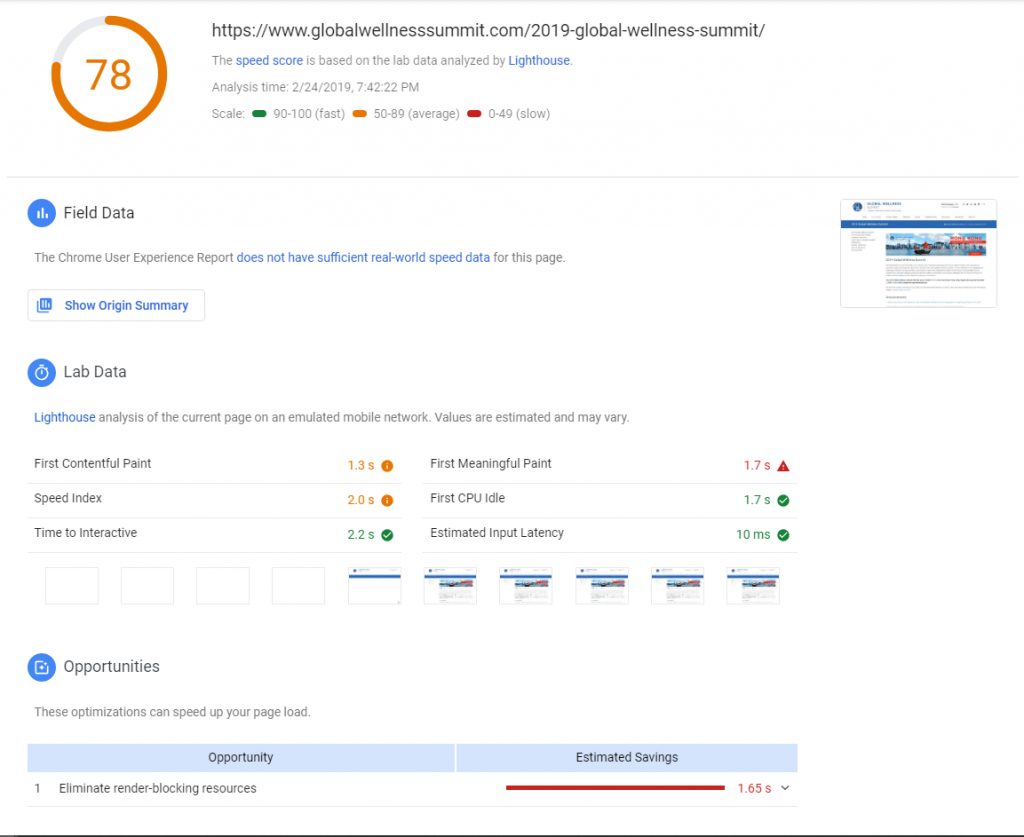Select the last filmstrip thumbnail frame
This screenshot has width=1024, height=837.
pos(753,586)
